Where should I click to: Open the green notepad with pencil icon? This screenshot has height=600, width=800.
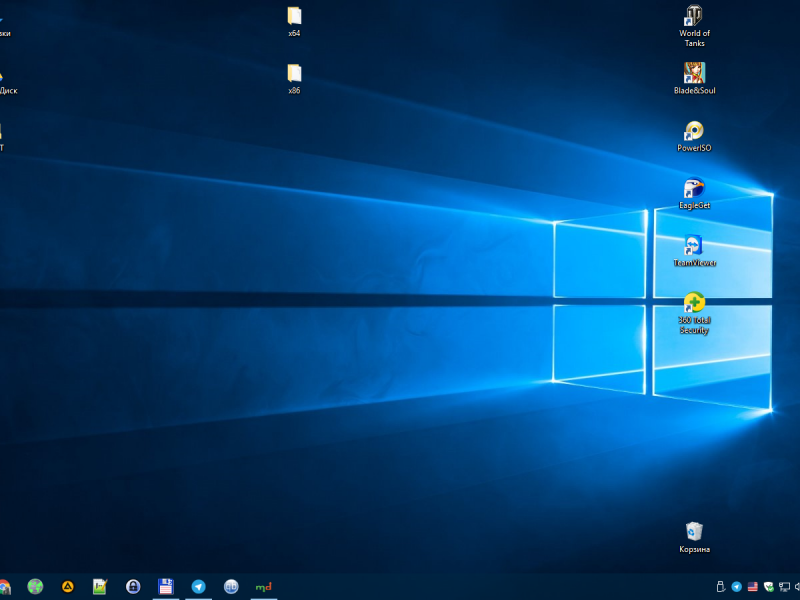pyautogui.click(x=100, y=587)
